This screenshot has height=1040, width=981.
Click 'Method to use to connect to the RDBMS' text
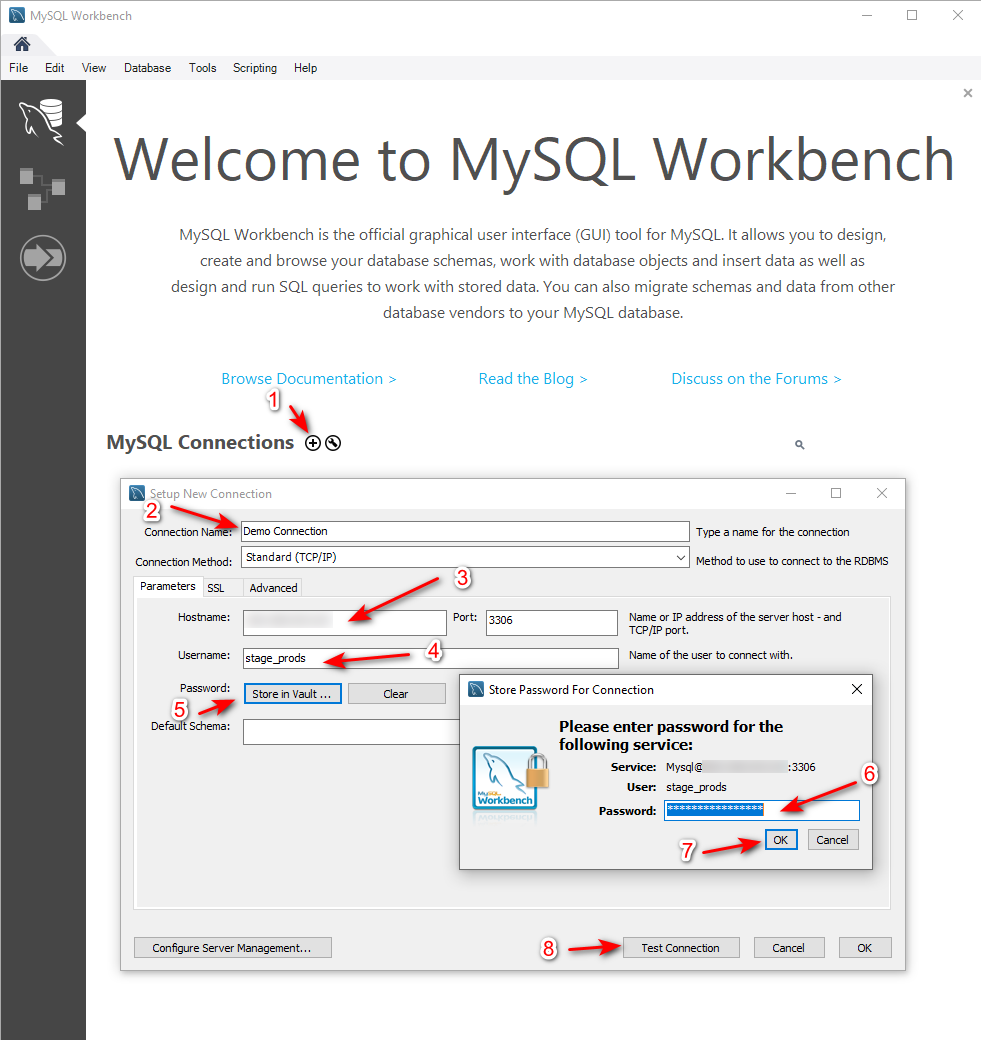point(792,561)
